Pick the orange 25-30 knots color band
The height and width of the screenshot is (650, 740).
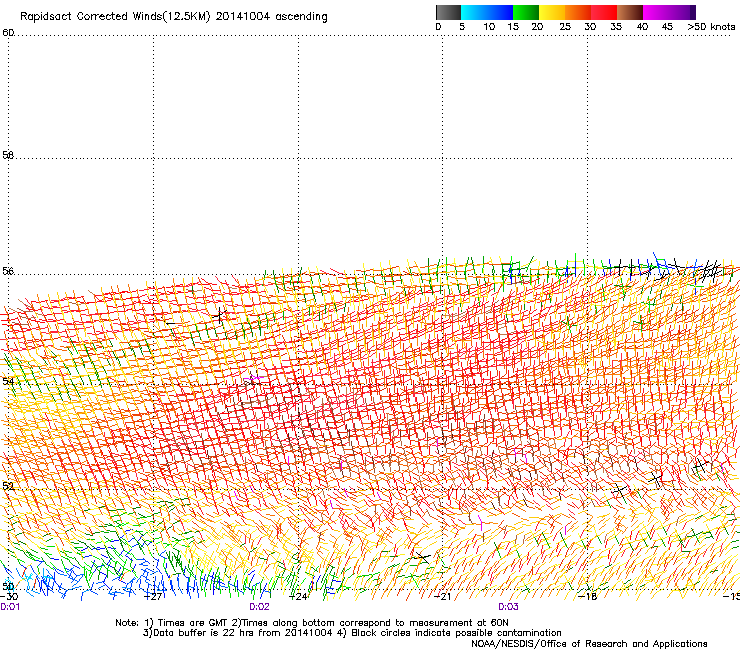click(x=578, y=12)
